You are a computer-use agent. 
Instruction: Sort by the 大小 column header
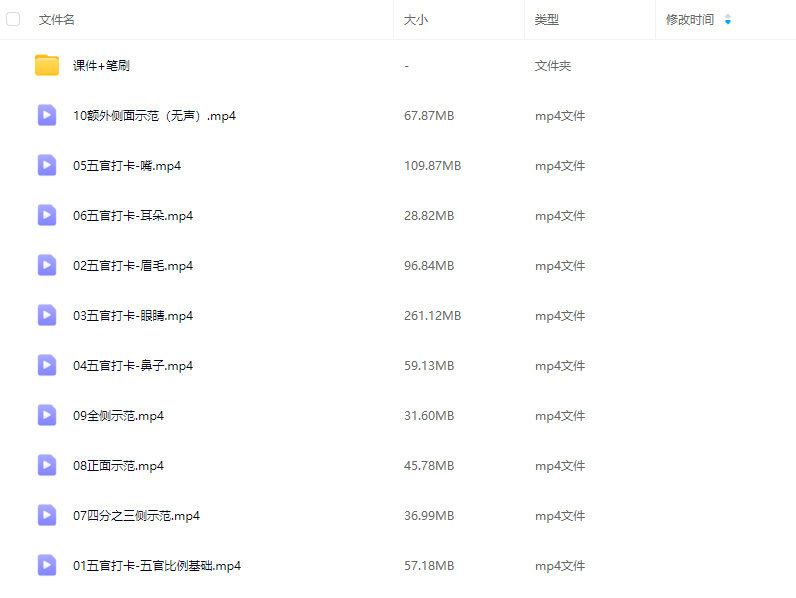tap(415, 20)
